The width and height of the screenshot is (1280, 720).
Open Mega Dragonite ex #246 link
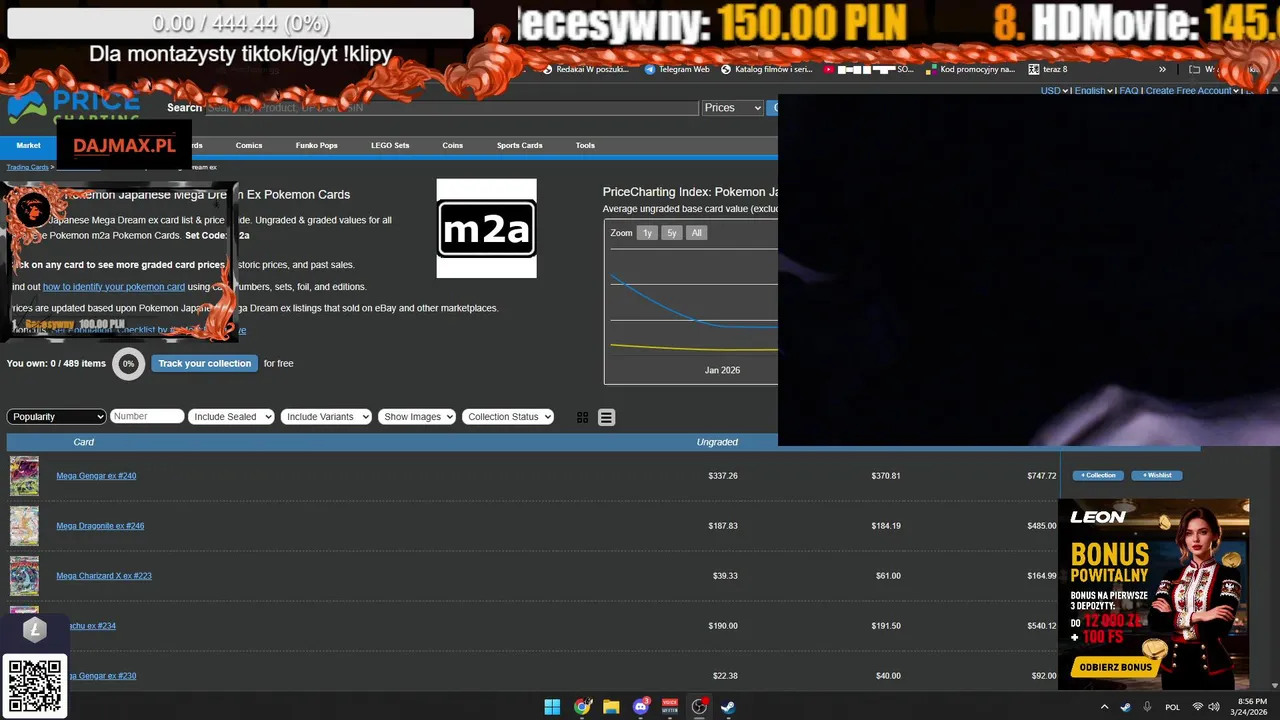(x=100, y=526)
